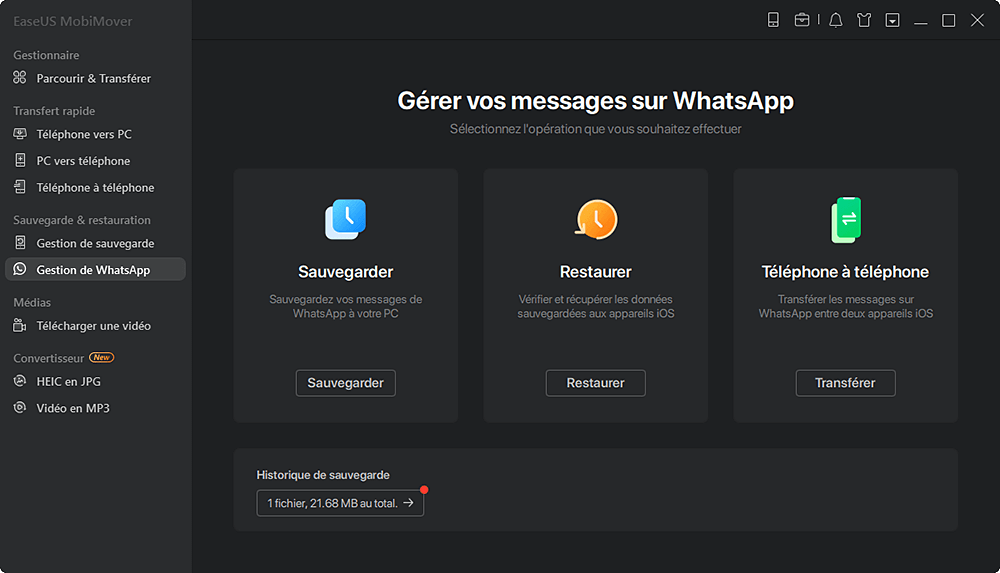Click 'Sélectionnez l'opération' subtitle text
The width and height of the screenshot is (1000, 573).
pos(596,129)
